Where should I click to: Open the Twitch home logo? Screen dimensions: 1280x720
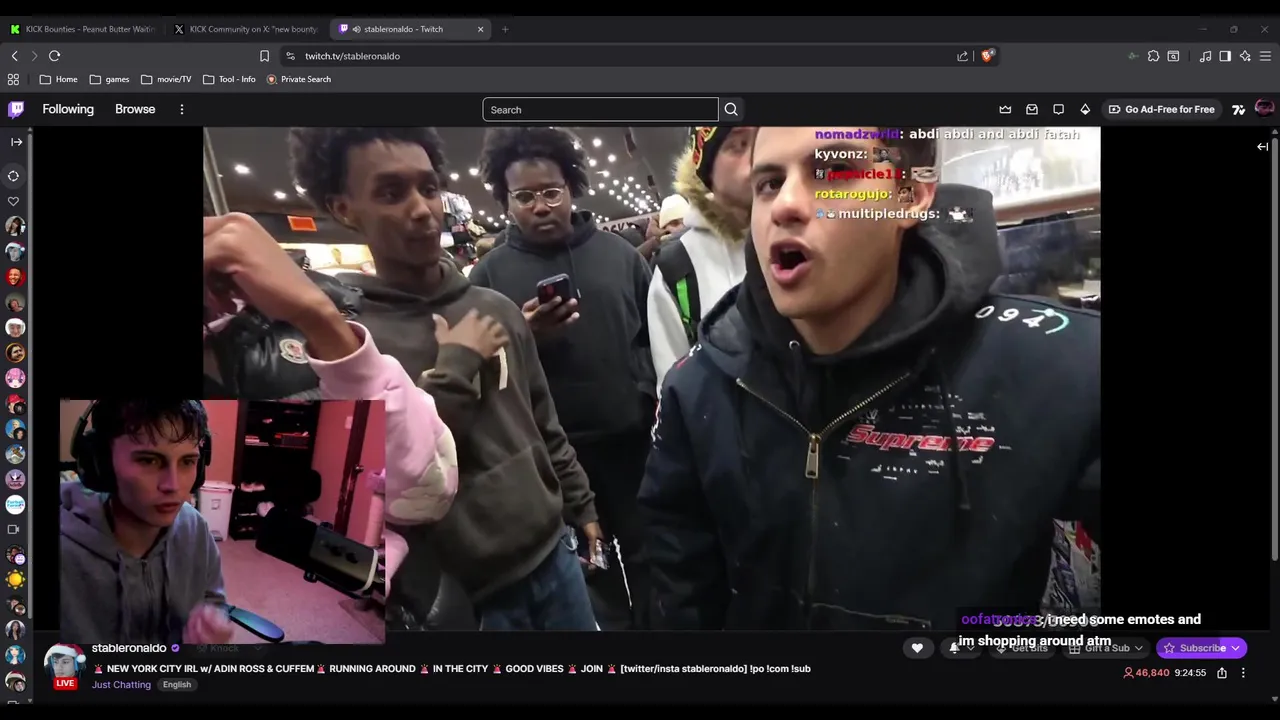tap(16, 109)
